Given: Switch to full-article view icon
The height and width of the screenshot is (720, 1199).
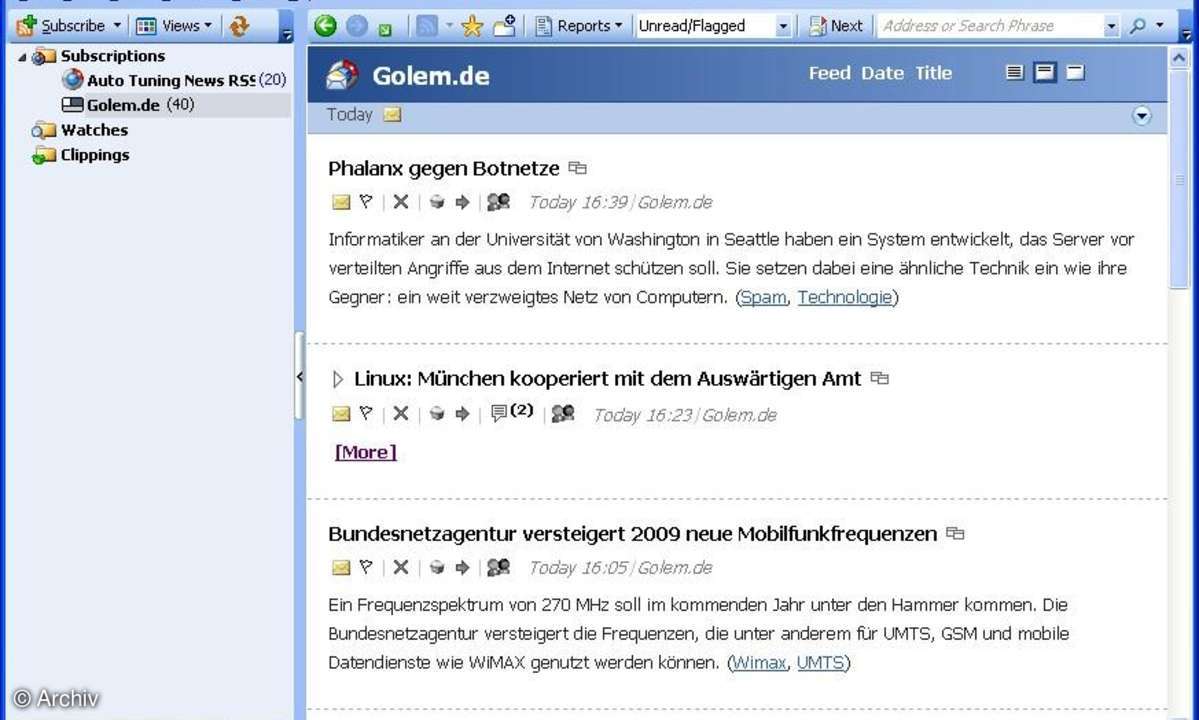Looking at the screenshot, I should point(1075,73).
